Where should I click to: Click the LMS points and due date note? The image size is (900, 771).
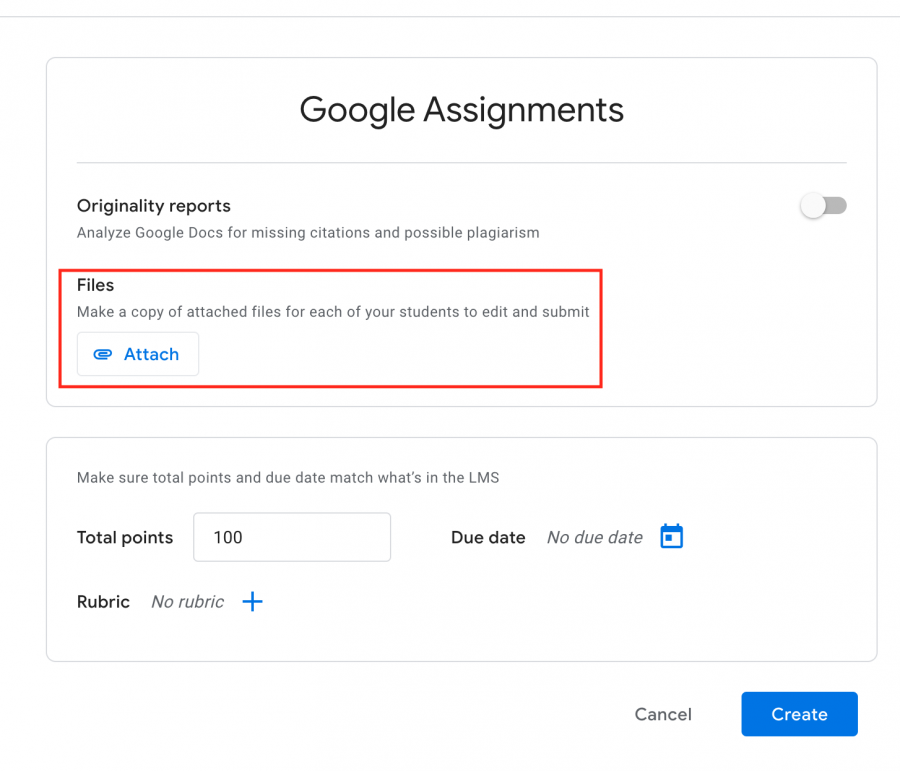click(x=288, y=478)
